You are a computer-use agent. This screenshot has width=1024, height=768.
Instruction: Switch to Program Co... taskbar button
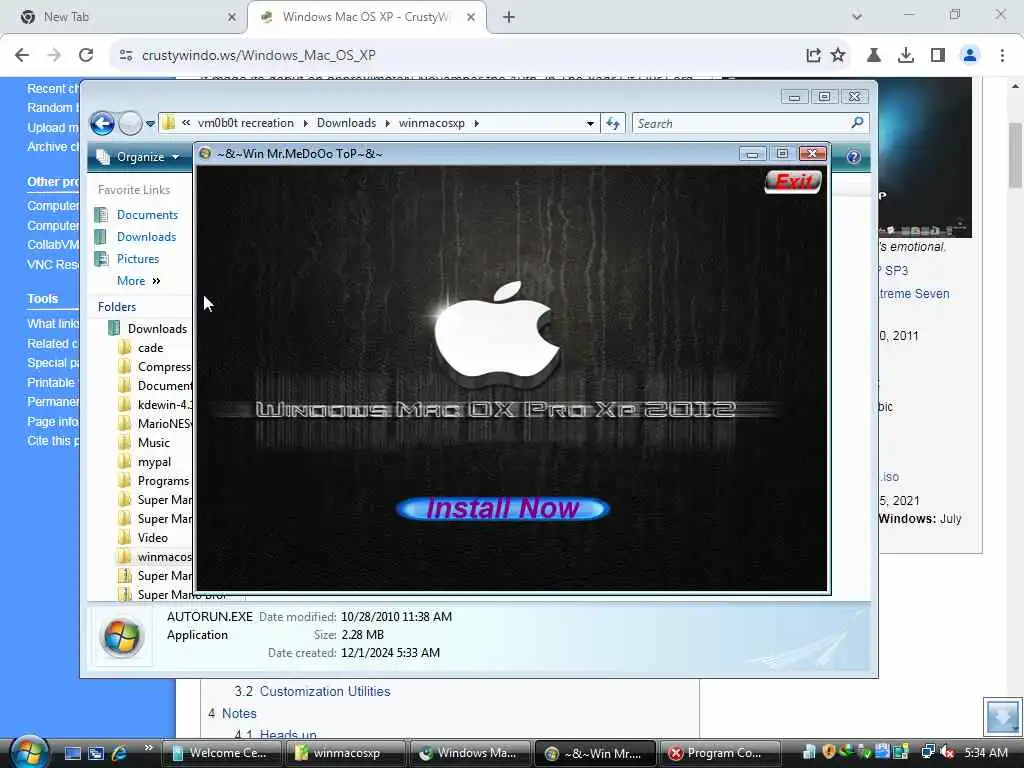[x=718, y=754]
